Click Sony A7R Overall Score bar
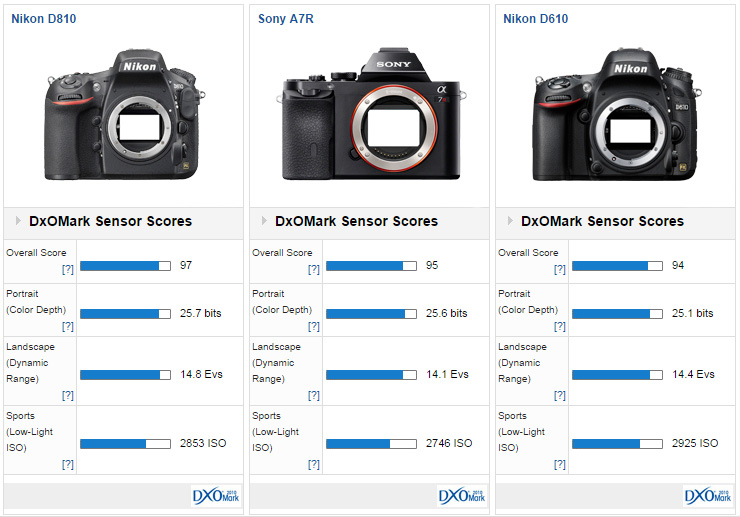740x517 pixels. pos(371,266)
